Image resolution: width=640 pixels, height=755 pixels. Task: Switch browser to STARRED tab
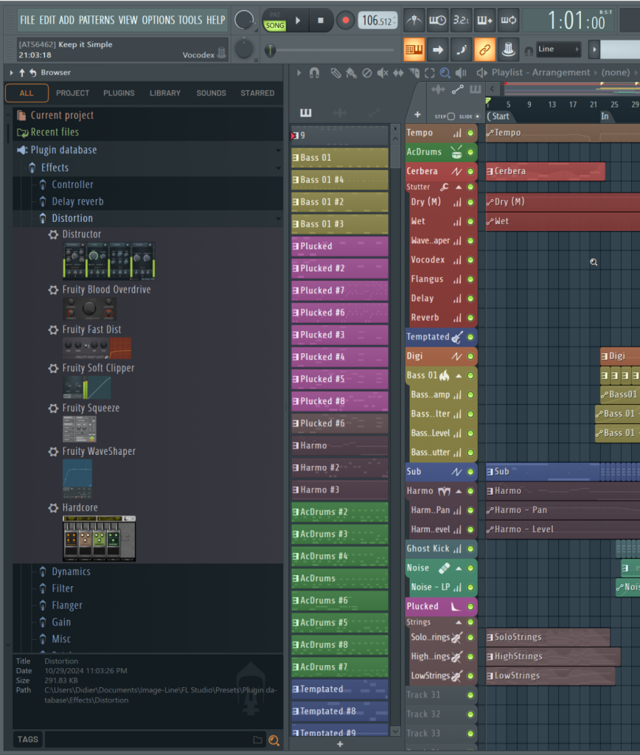[x=257, y=93]
